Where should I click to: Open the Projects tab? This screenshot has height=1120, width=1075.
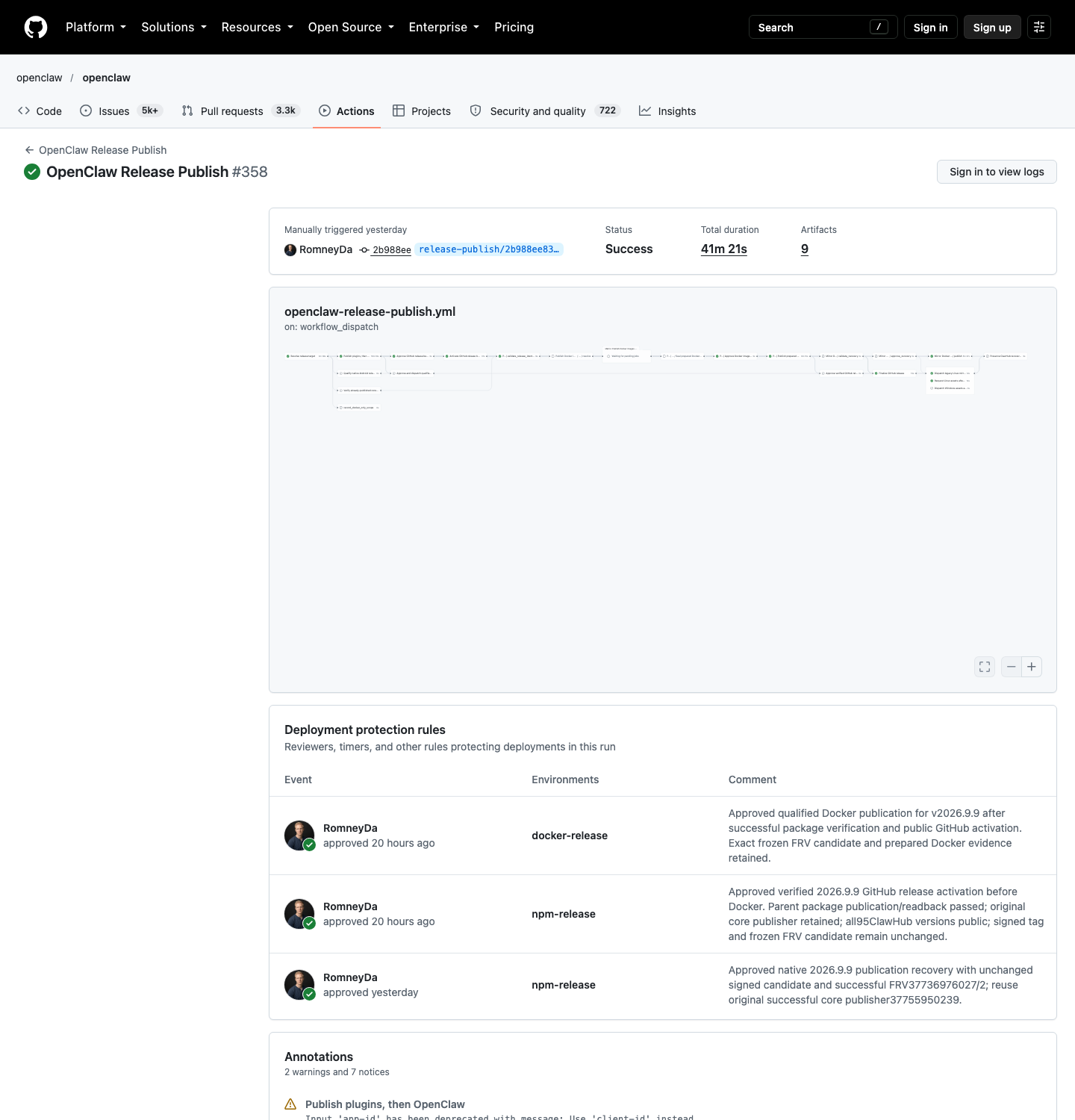point(422,111)
